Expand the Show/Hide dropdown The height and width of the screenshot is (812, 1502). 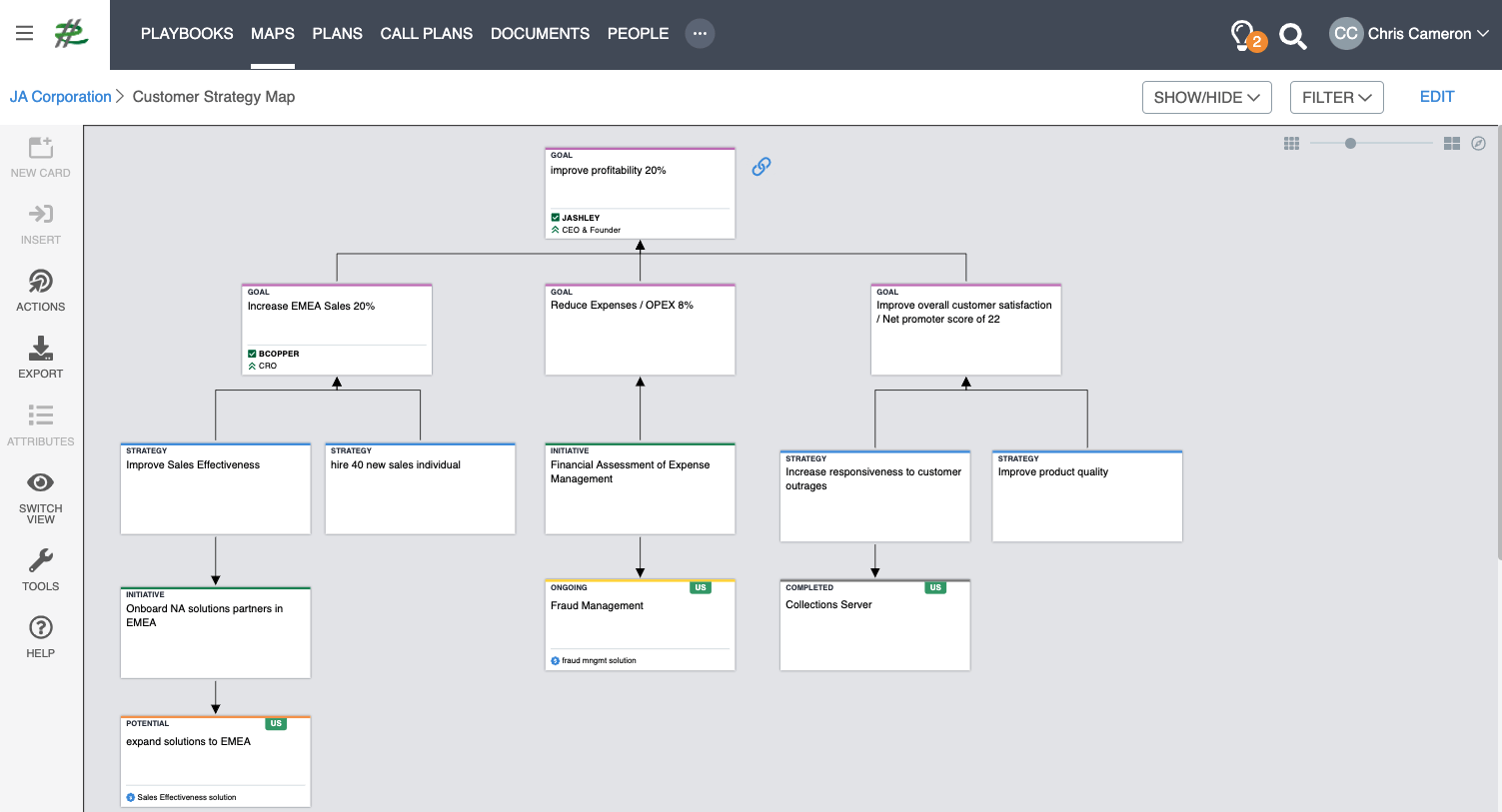point(1206,97)
